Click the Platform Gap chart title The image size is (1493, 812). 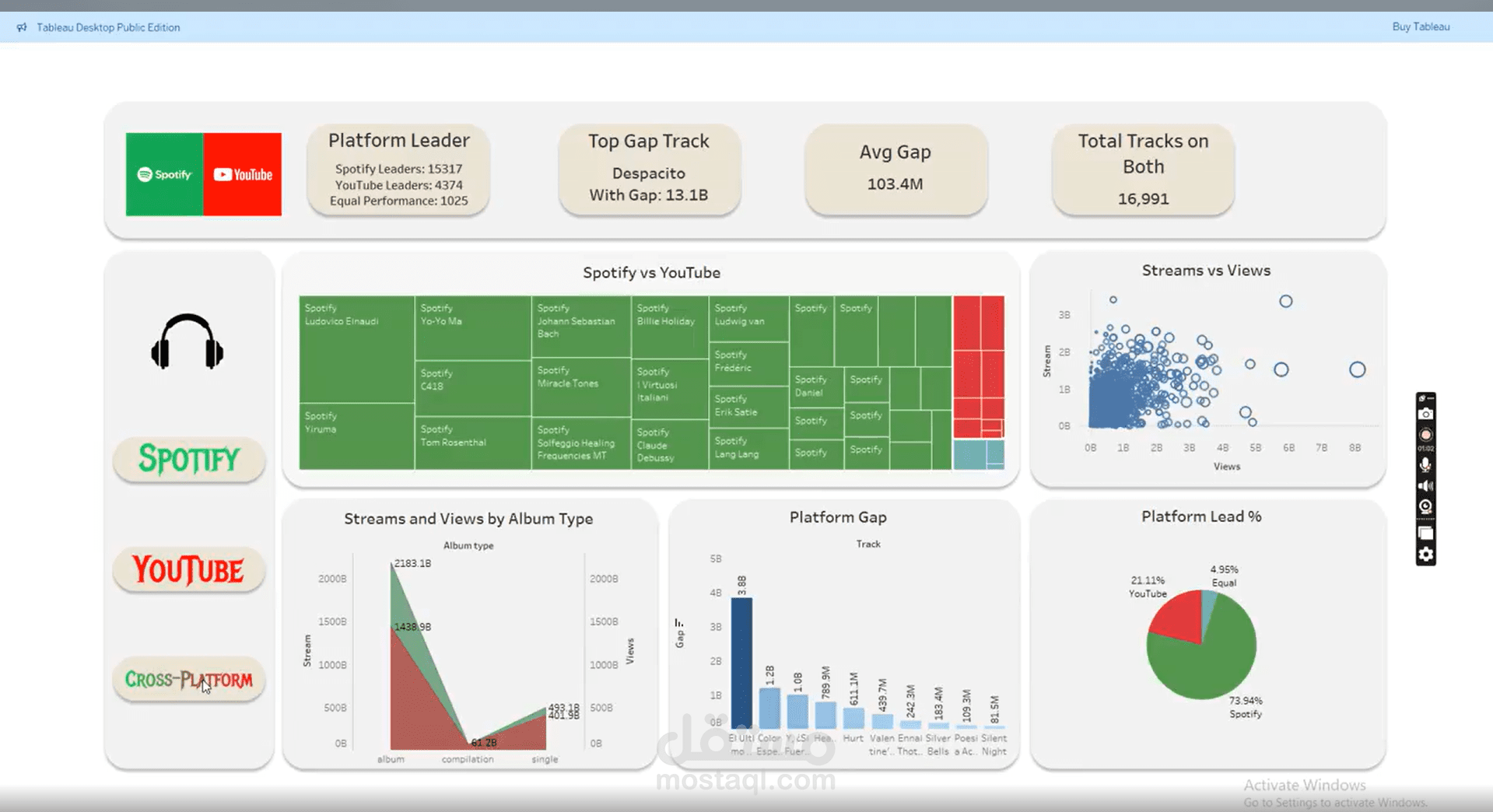coord(838,517)
